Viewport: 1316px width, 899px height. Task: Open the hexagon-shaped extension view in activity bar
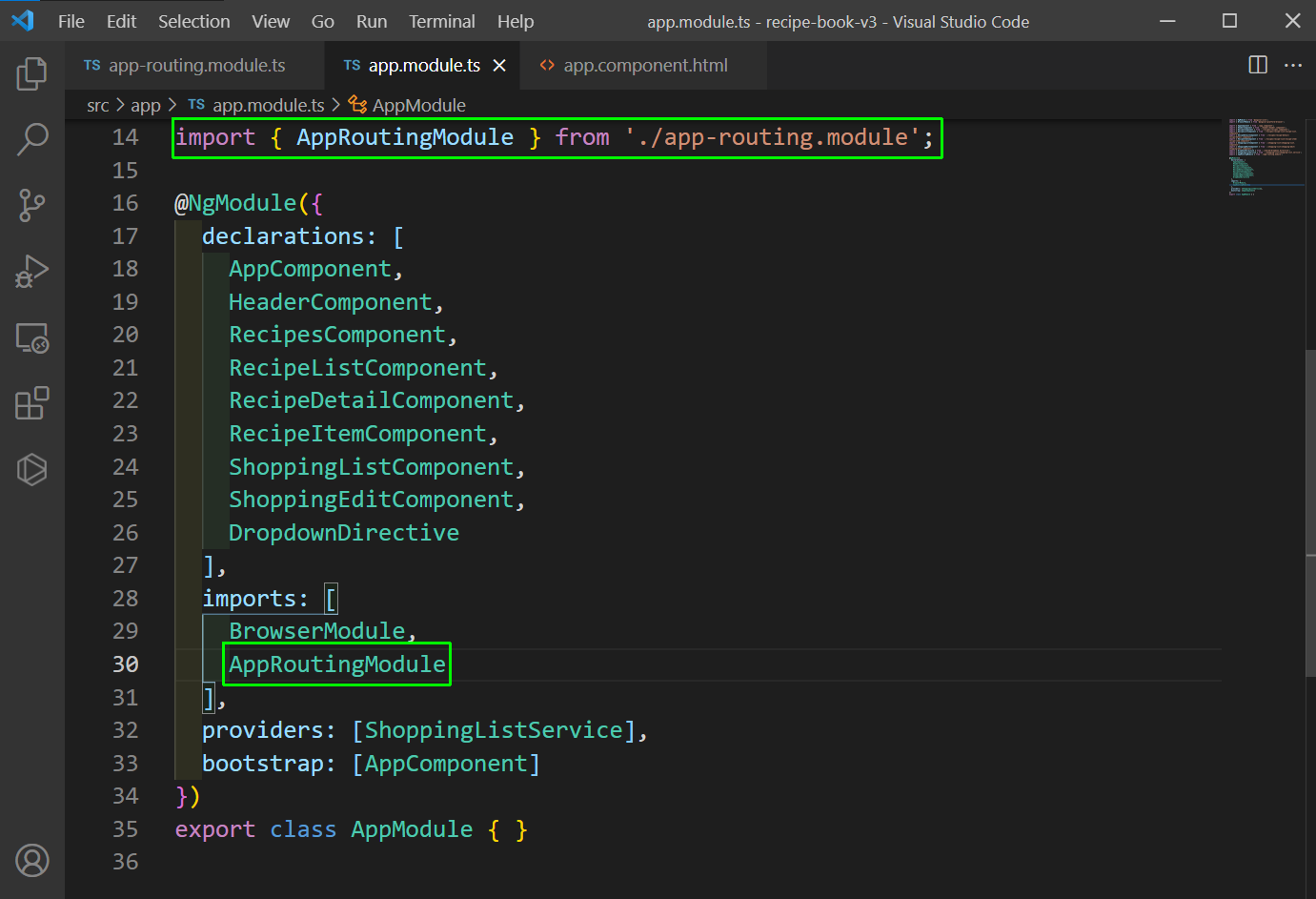[x=31, y=469]
